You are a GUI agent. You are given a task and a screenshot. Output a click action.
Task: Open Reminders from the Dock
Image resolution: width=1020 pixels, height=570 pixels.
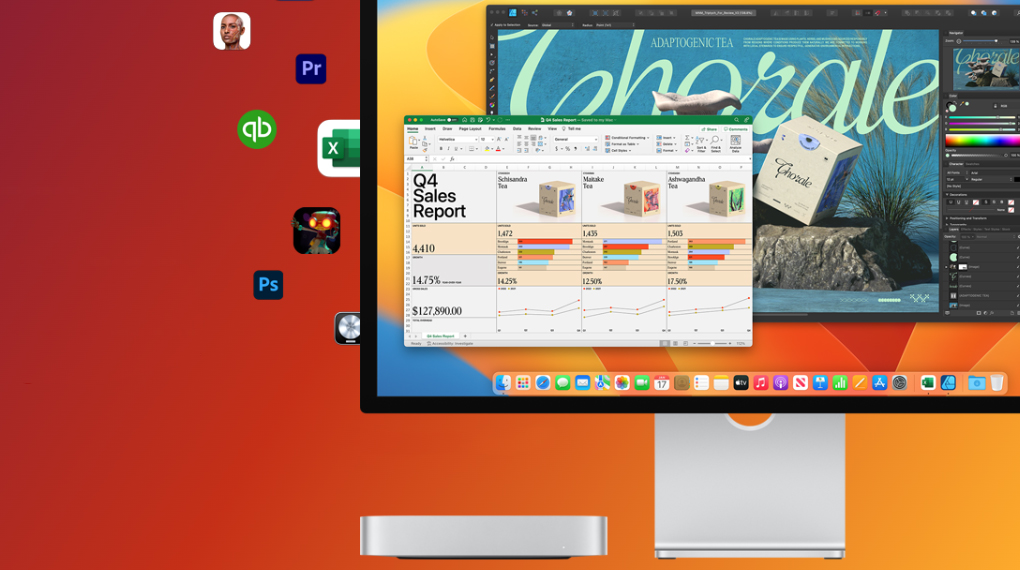point(701,383)
